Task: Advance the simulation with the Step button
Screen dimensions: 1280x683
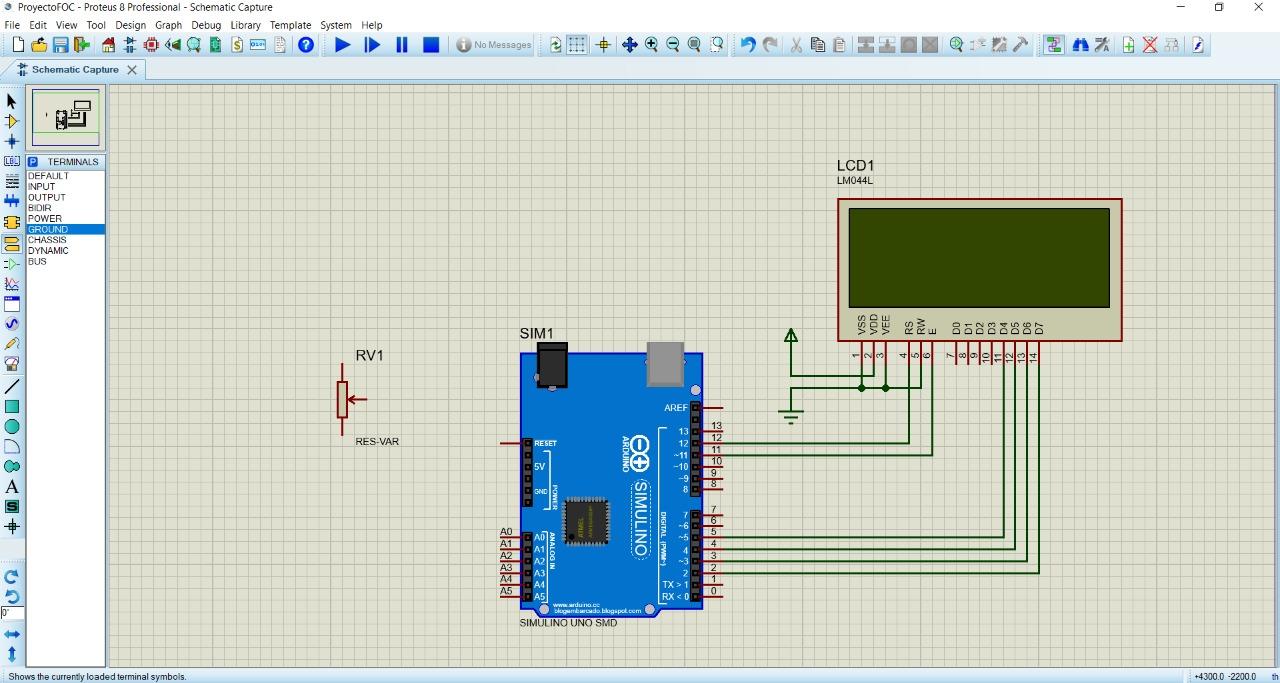Action: coord(372,45)
